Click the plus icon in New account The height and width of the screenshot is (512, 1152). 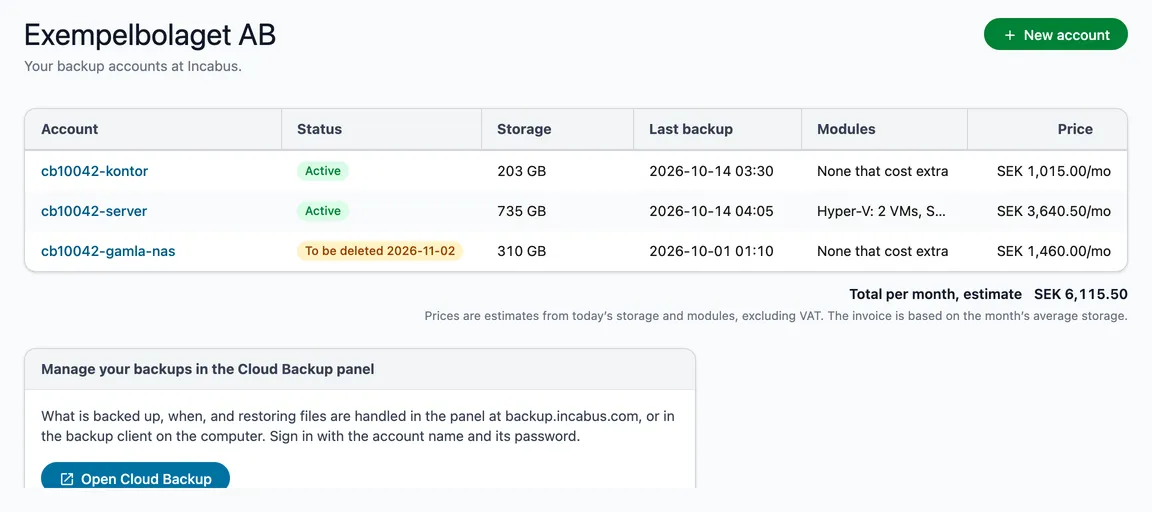coord(1009,35)
